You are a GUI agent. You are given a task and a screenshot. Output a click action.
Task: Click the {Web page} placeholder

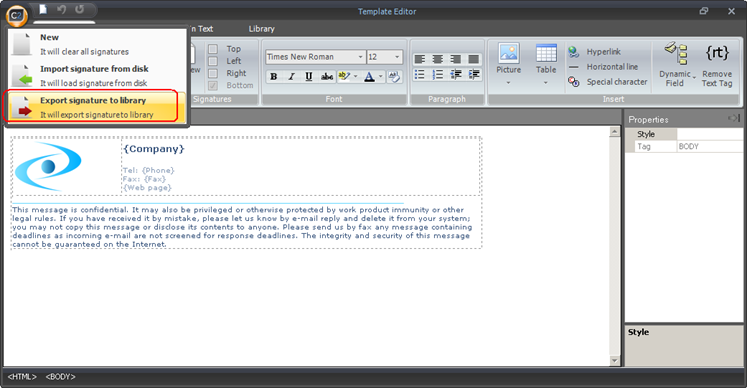(147, 187)
